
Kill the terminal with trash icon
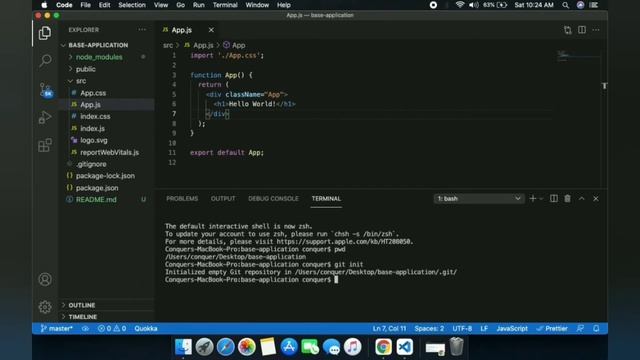point(567,198)
